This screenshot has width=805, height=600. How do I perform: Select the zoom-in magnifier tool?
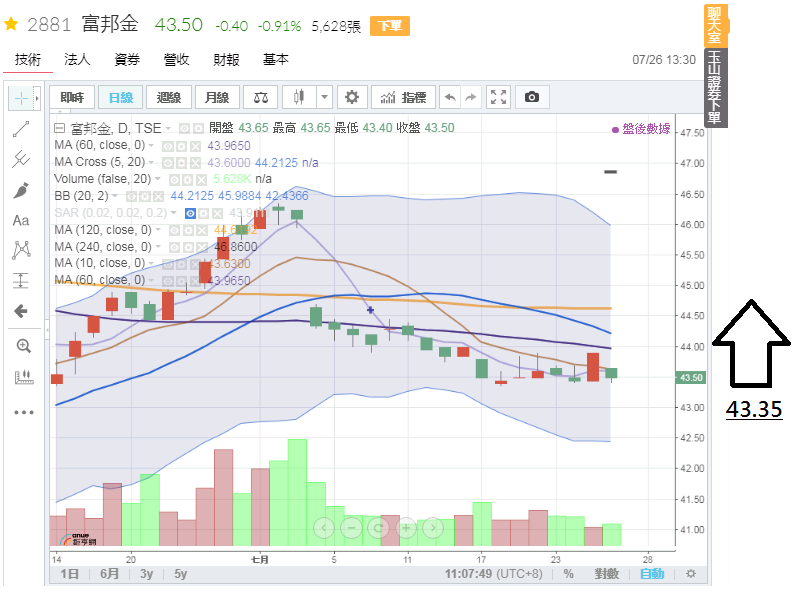pyautogui.click(x=24, y=346)
